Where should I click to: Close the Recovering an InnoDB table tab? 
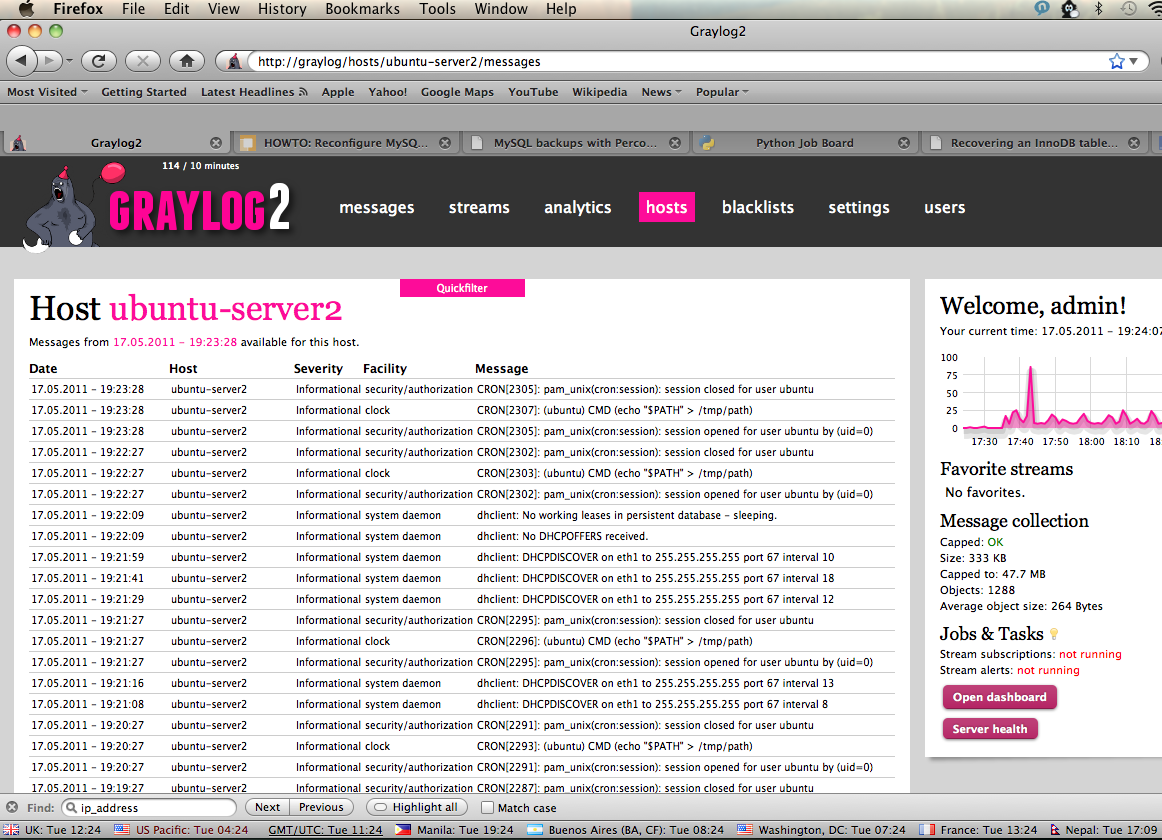1134,143
